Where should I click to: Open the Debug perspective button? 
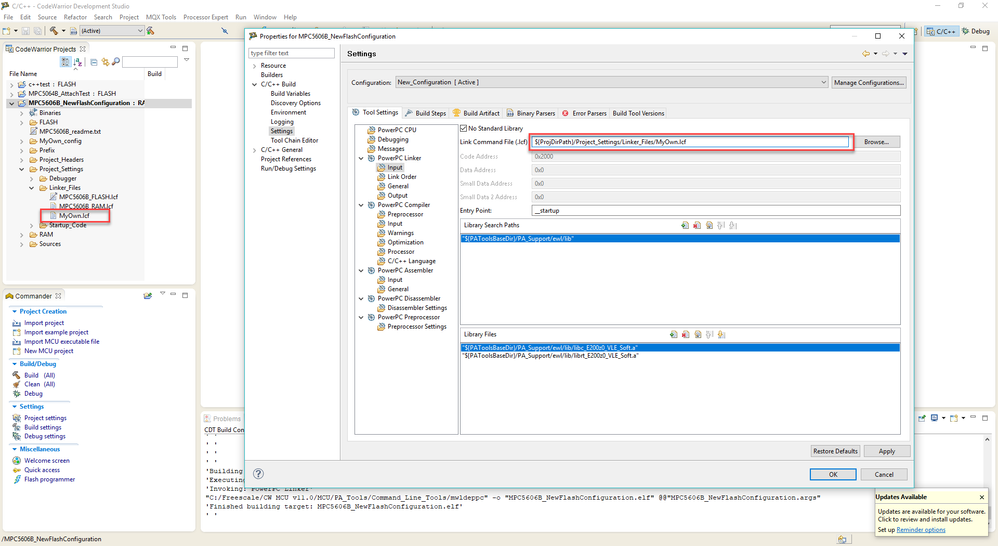coord(976,31)
